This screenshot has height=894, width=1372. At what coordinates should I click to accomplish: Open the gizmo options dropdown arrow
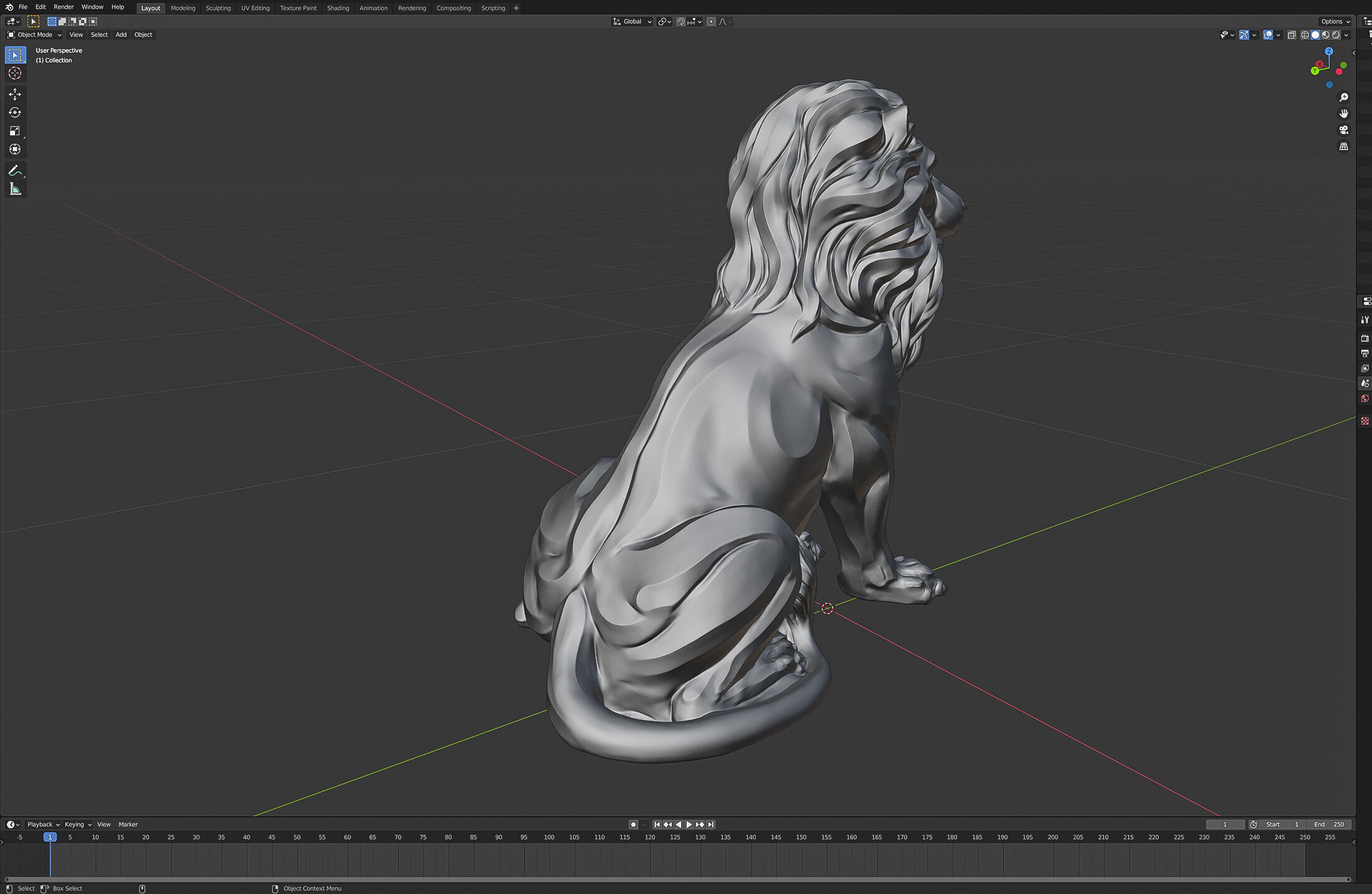click(x=1254, y=35)
